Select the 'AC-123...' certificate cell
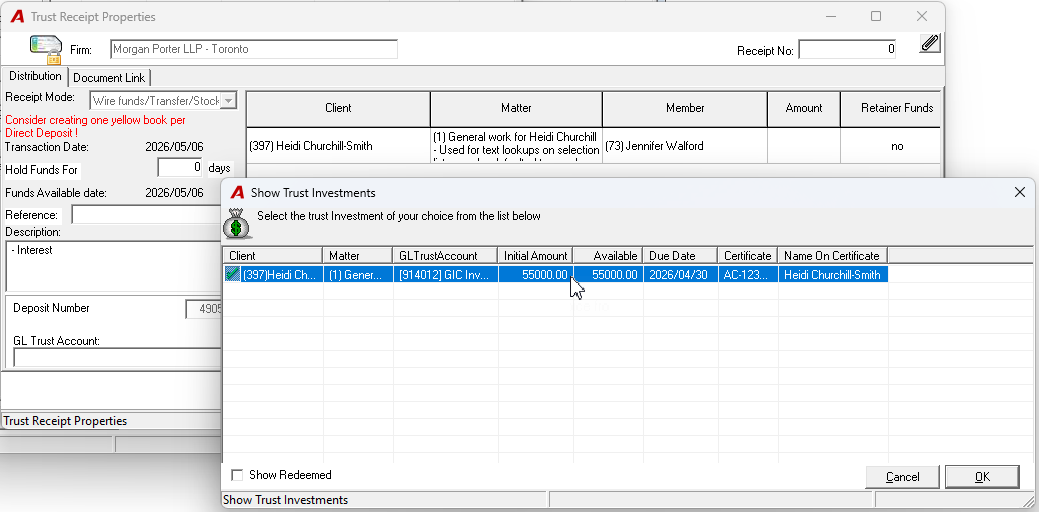1039x512 pixels. (x=747, y=274)
